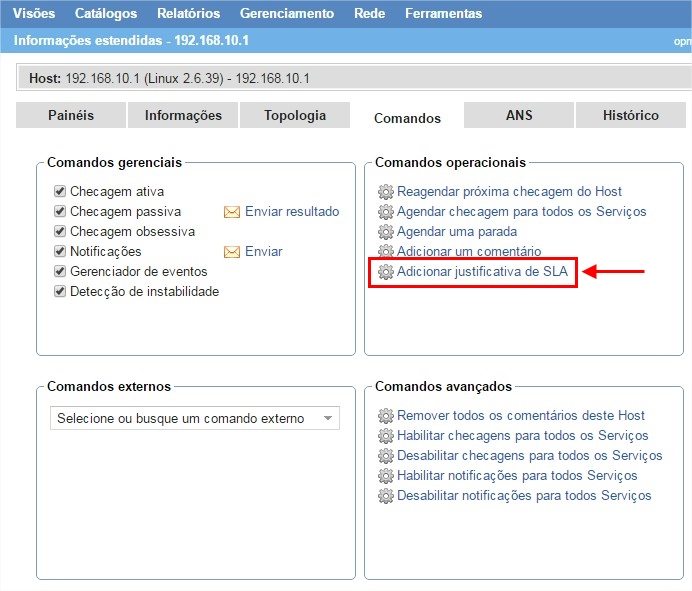Screen dimensions: 692x591
Task: Click gear icon beside Adicionar justificativa de SLA
Action: coord(385,272)
